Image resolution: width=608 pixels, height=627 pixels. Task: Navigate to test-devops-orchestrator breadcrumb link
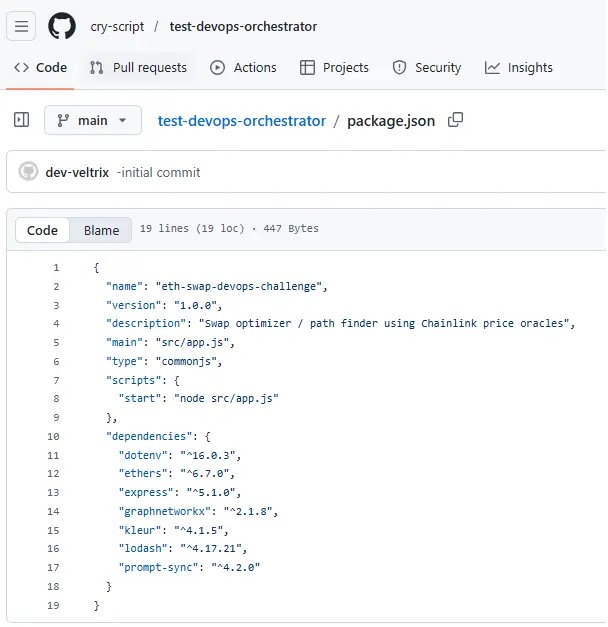pos(242,121)
